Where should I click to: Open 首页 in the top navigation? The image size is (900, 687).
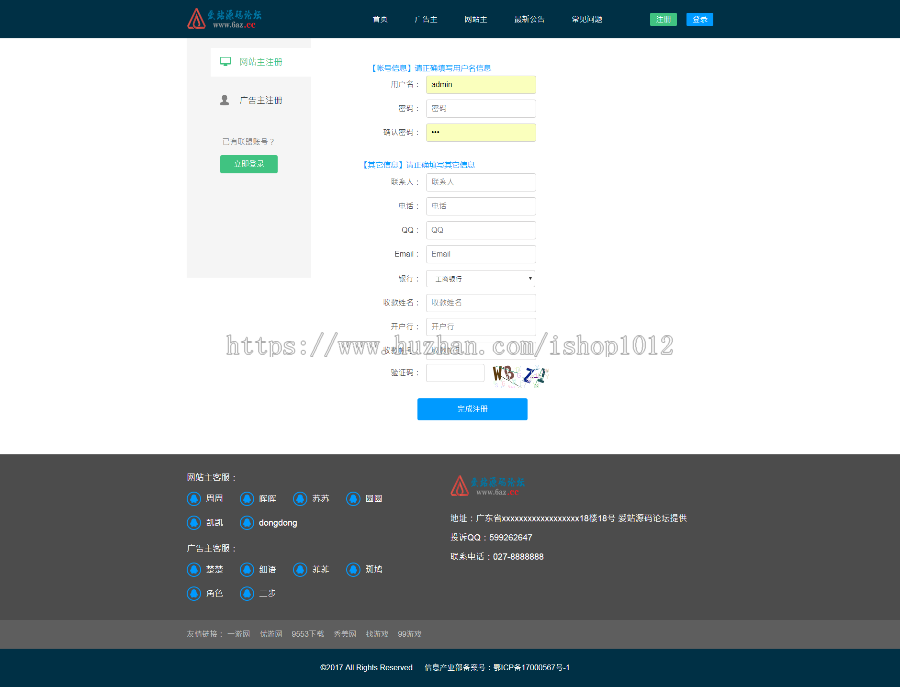click(x=380, y=20)
